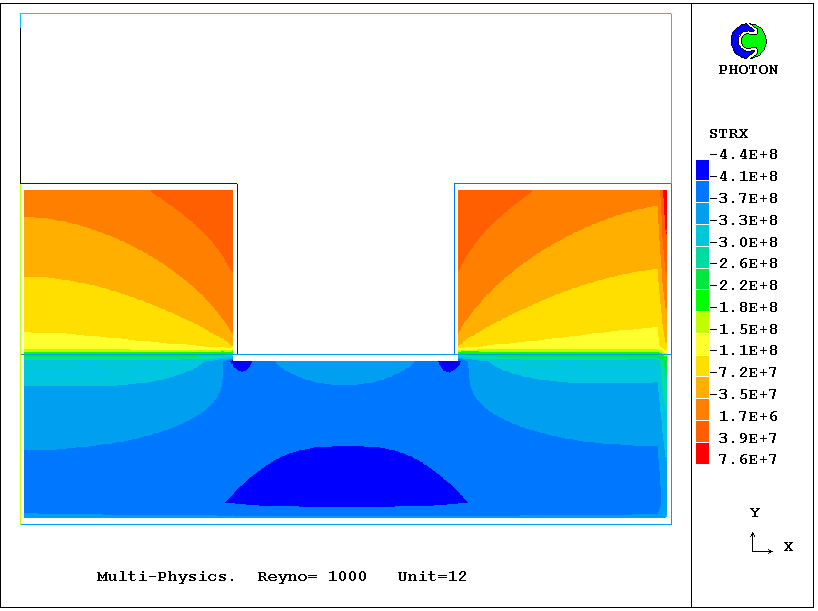Click the Unit=12 label
This screenshot has height=611, width=818.
(432, 577)
